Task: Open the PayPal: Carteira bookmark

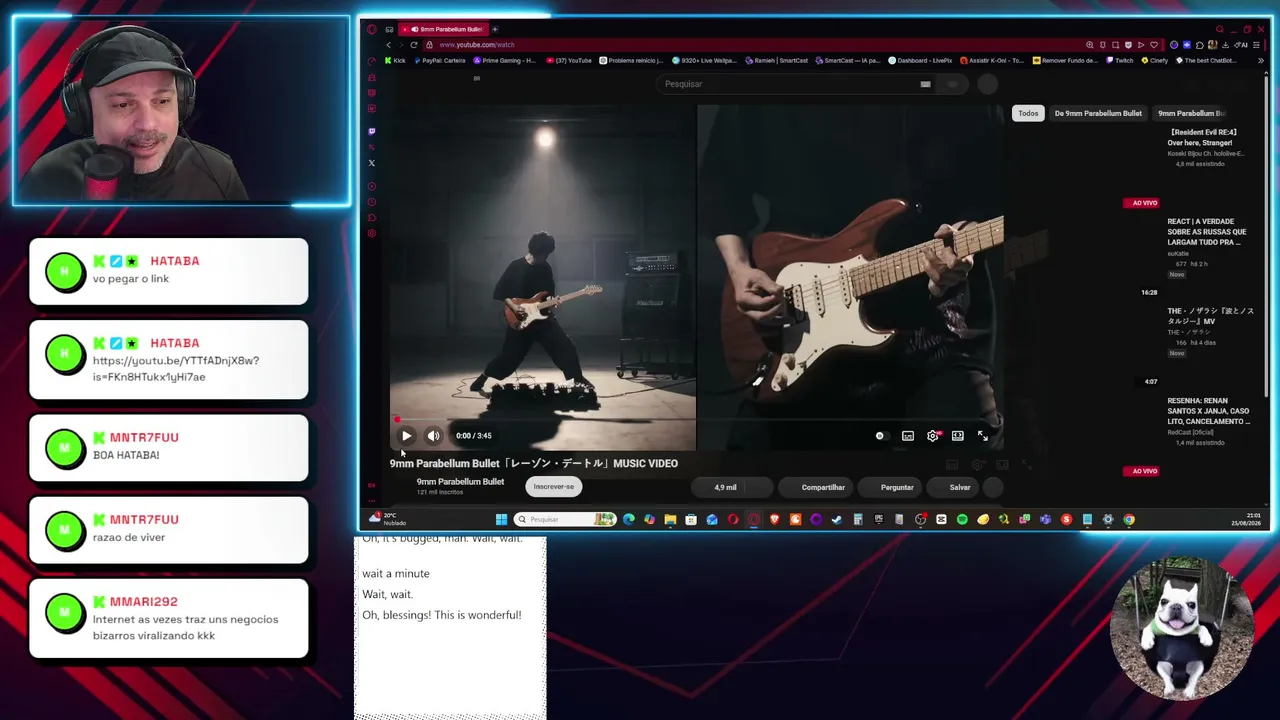Action: click(439, 61)
